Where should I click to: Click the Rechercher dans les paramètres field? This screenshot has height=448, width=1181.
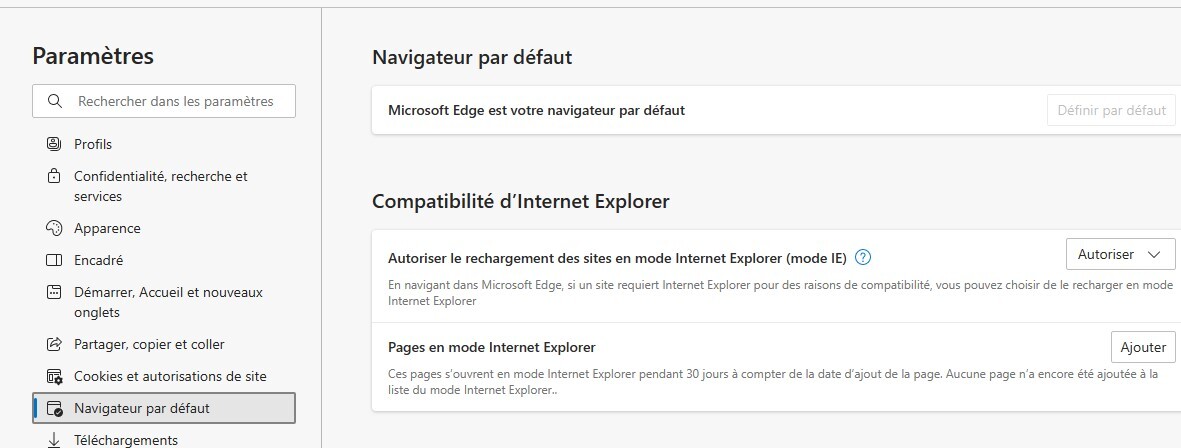174,101
